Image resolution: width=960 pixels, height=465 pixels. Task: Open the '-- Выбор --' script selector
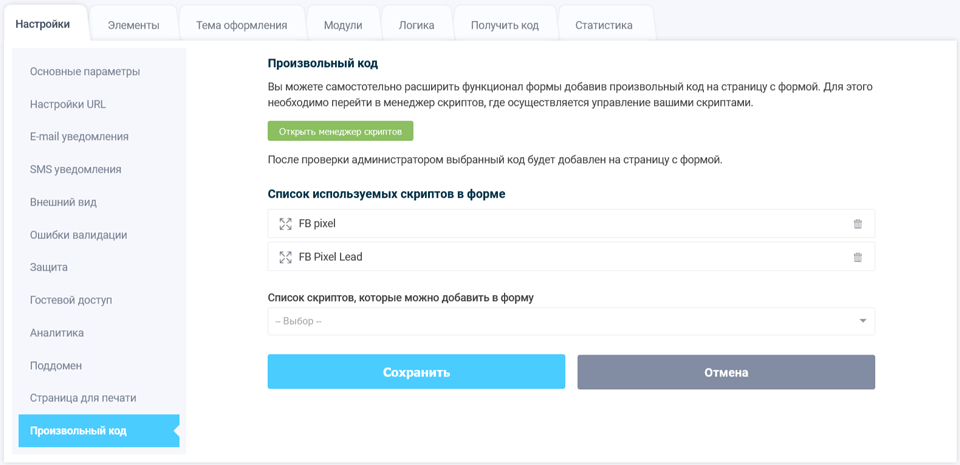click(560, 321)
